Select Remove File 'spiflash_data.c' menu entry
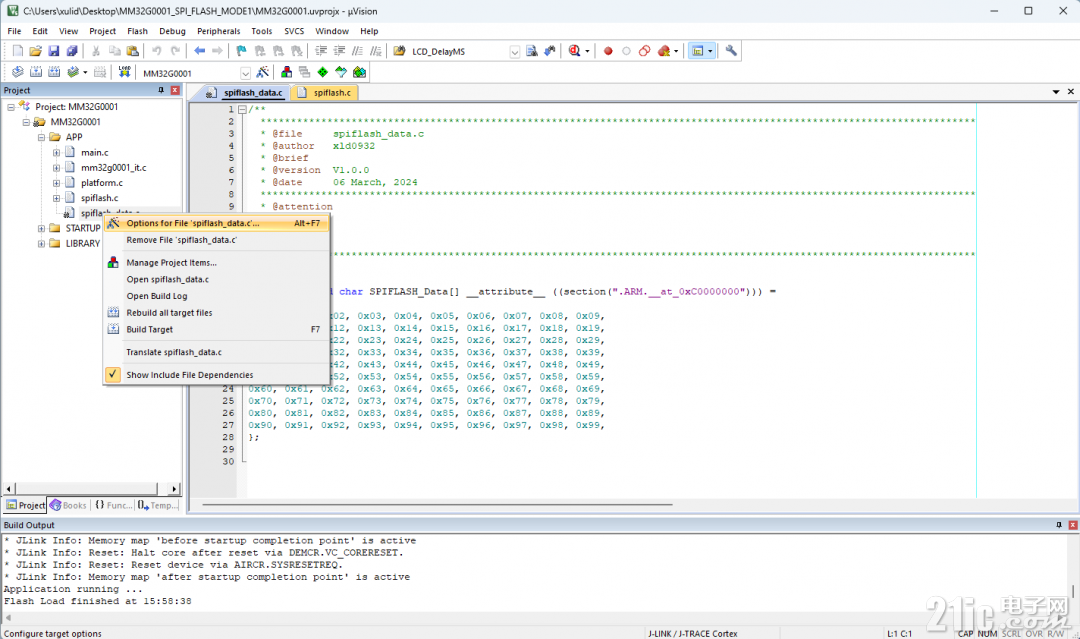The height and width of the screenshot is (639, 1080). pyautogui.click(x=216, y=240)
